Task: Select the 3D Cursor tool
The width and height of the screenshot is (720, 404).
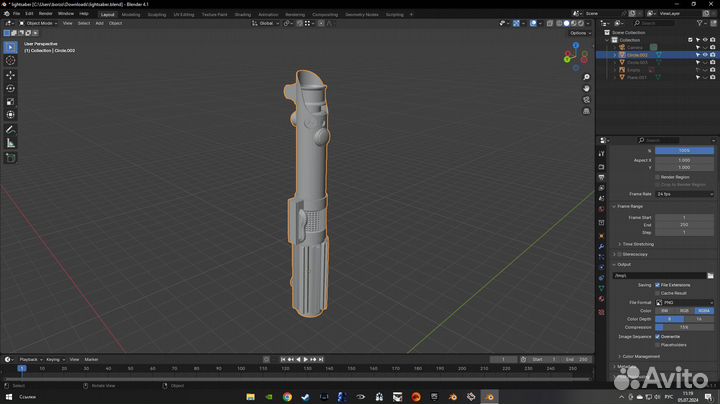Action: coord(11,61)
